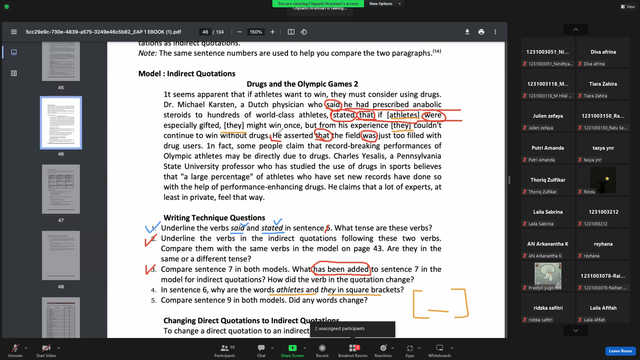Show page thumbnails view in sidebar
This screenshot has height=360, width=640.
(14, 52)
